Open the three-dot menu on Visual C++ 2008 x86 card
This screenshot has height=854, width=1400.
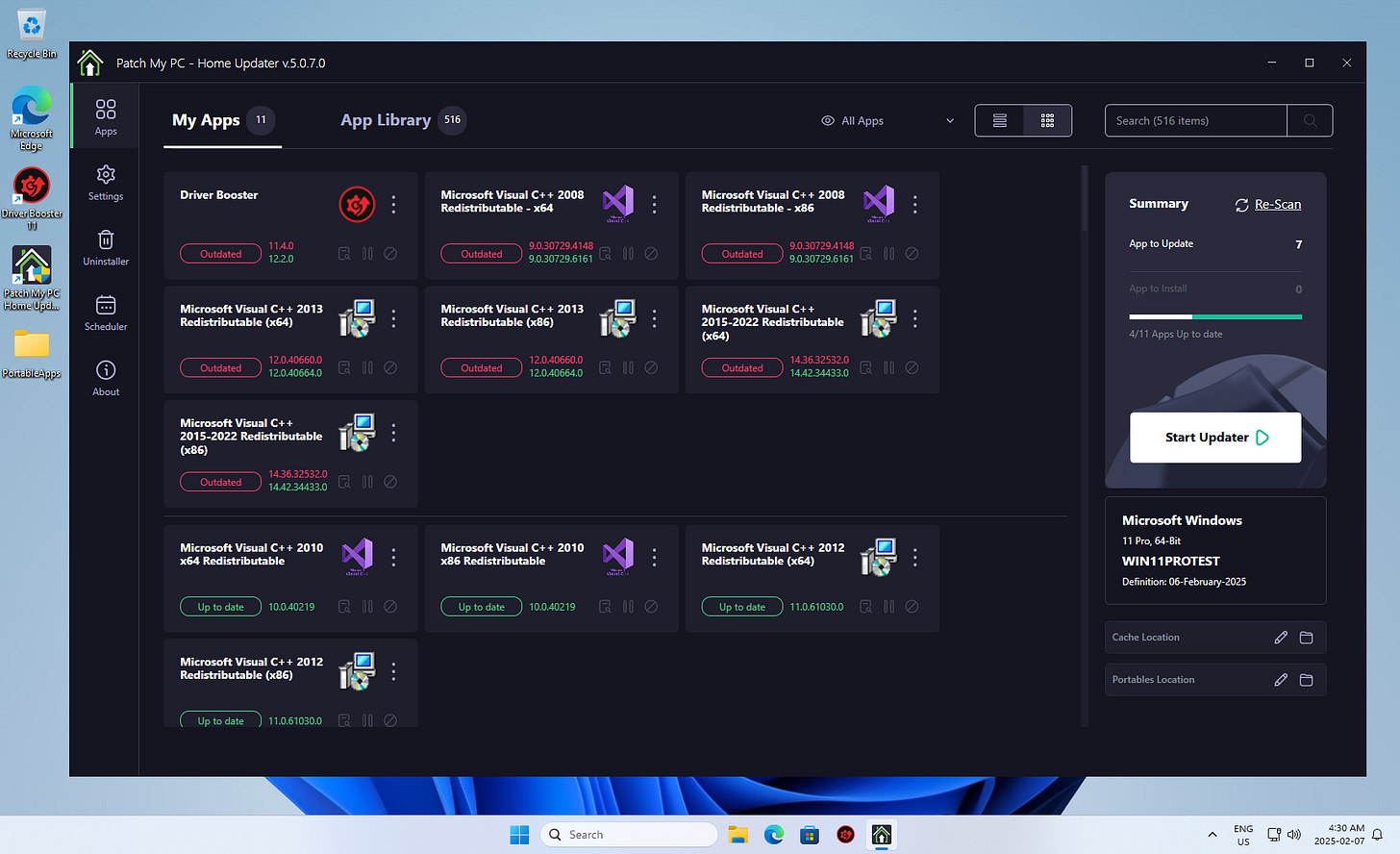(x=914, y=204)
